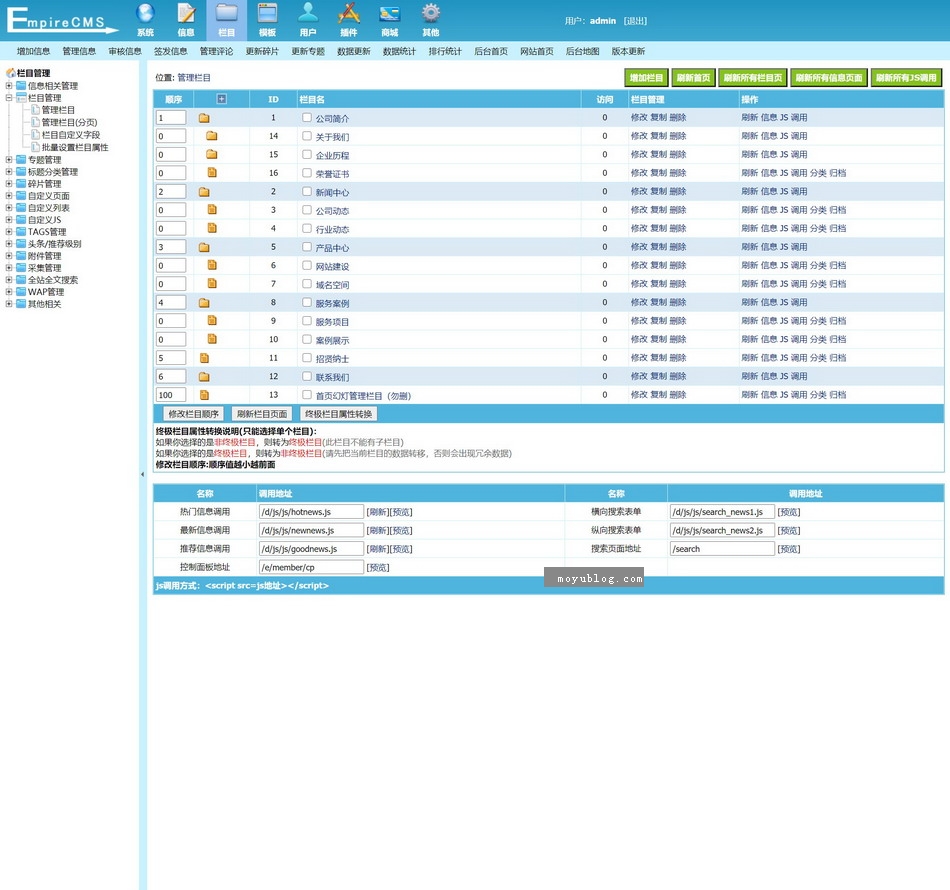Check the 首页幻灯管理栏目 checkbox

pos(307,394)
